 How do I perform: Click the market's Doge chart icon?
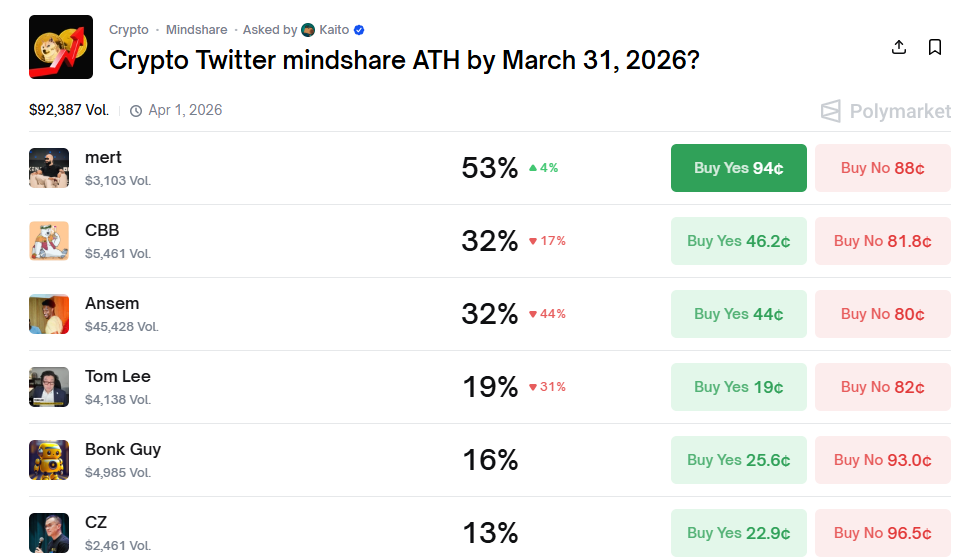pyautogui.click(x=62, y=47)
